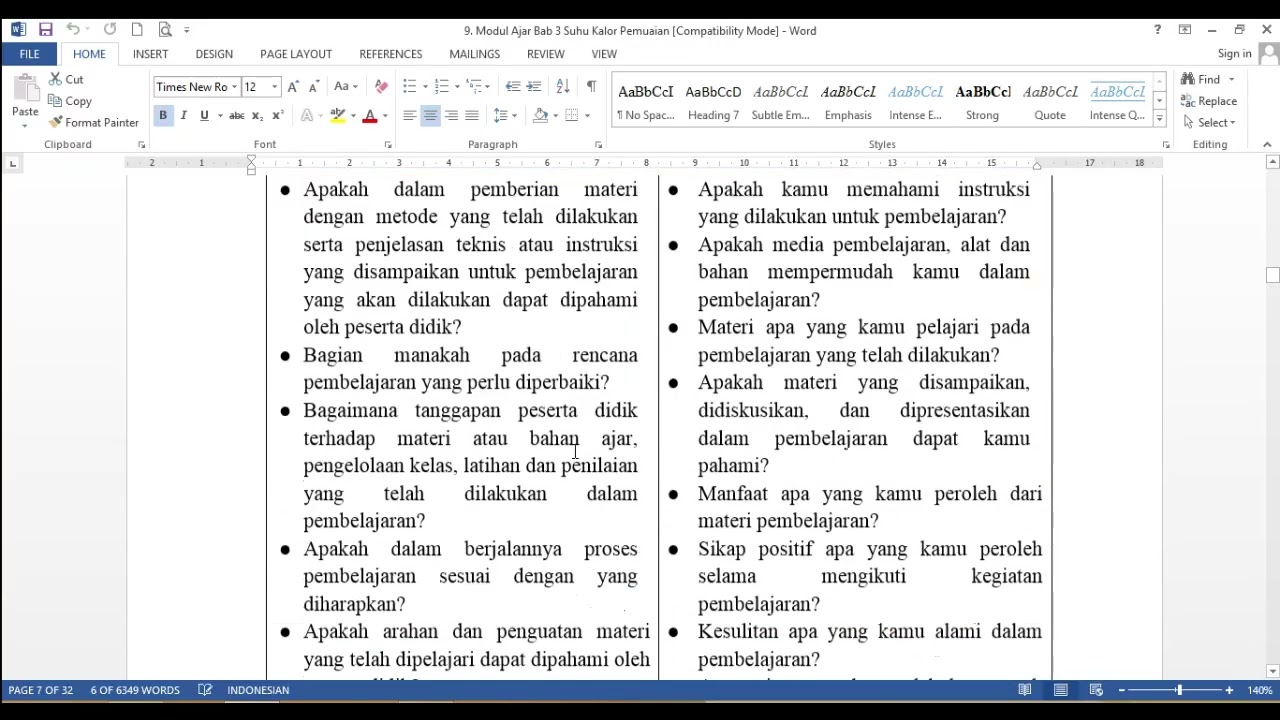The image size is (1280, 720).
Task: Click the Grow Font icon
Action: tap(293, 87)
